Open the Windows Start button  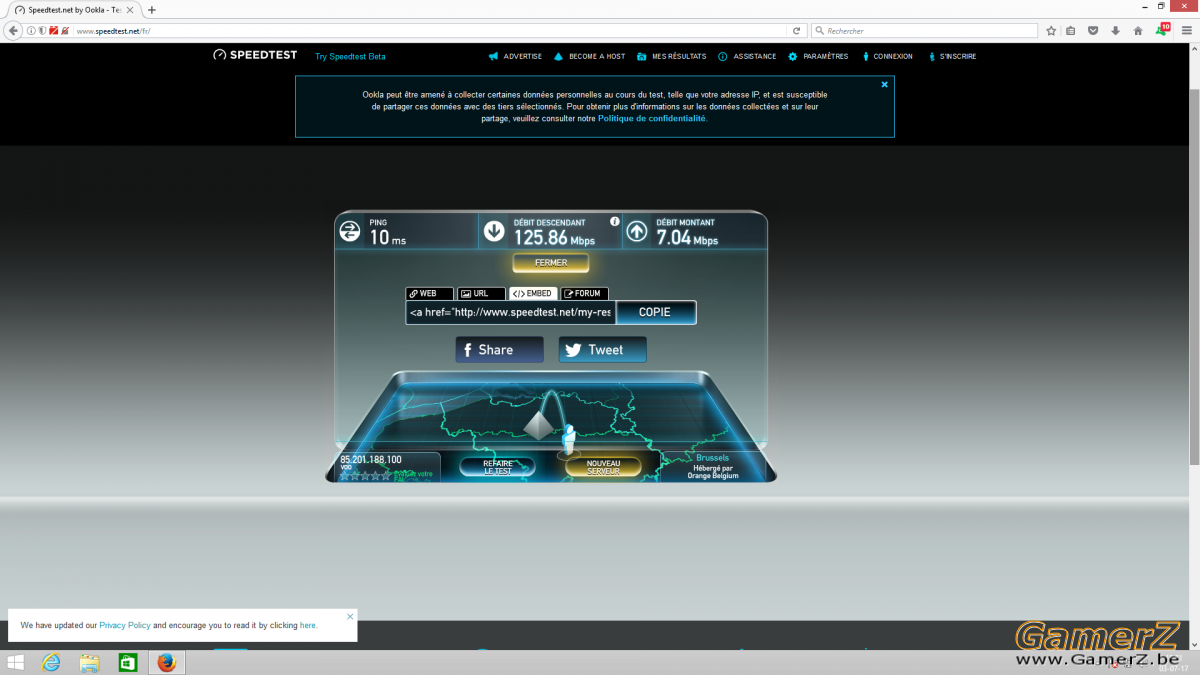click(16, 662)
